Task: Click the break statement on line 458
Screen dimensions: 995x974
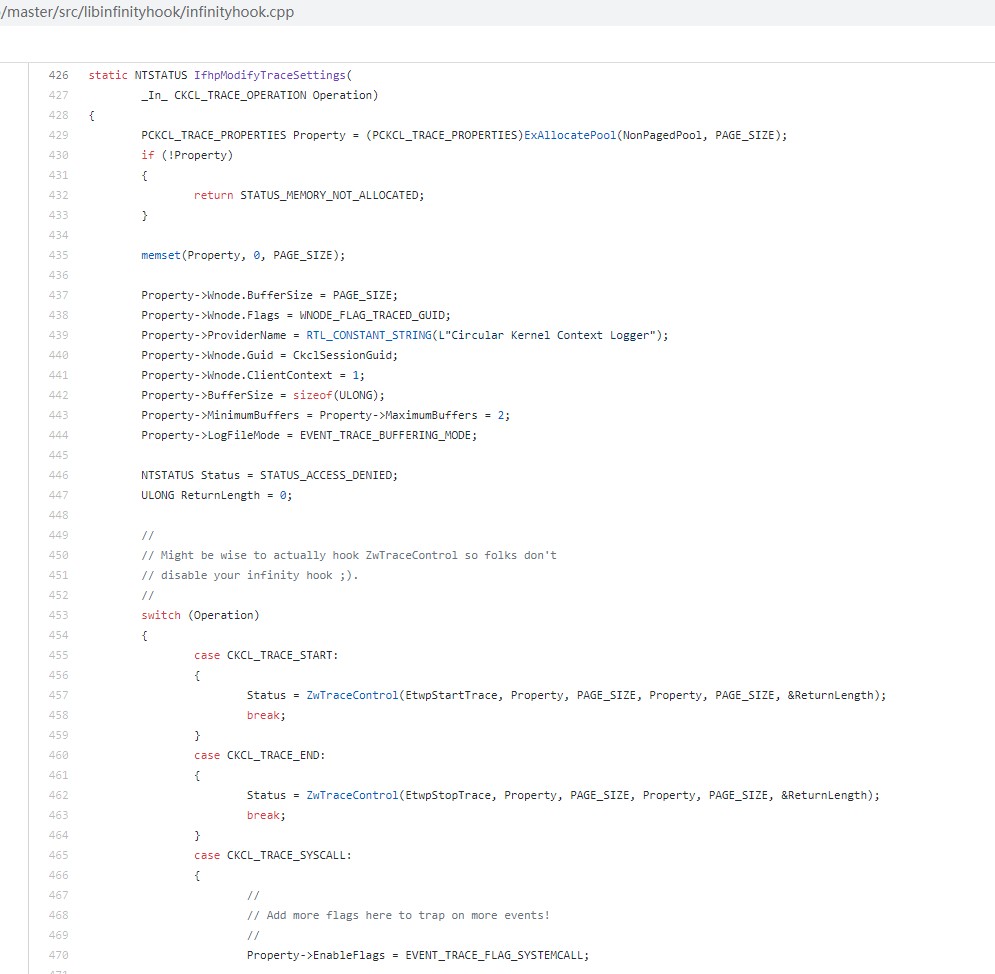Action: click(266, 715)
